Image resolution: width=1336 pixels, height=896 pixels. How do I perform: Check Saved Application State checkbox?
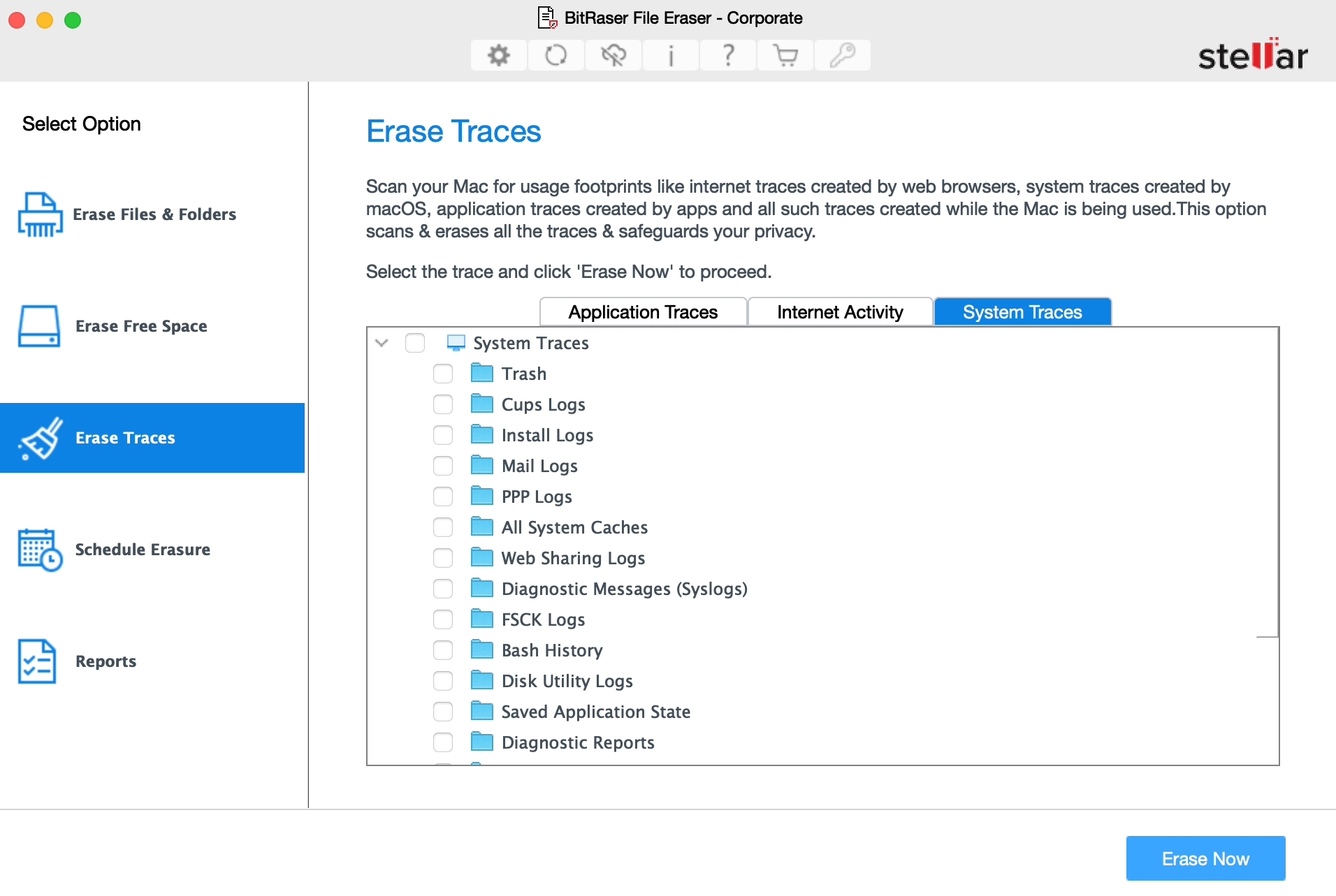tap(443, 712)
